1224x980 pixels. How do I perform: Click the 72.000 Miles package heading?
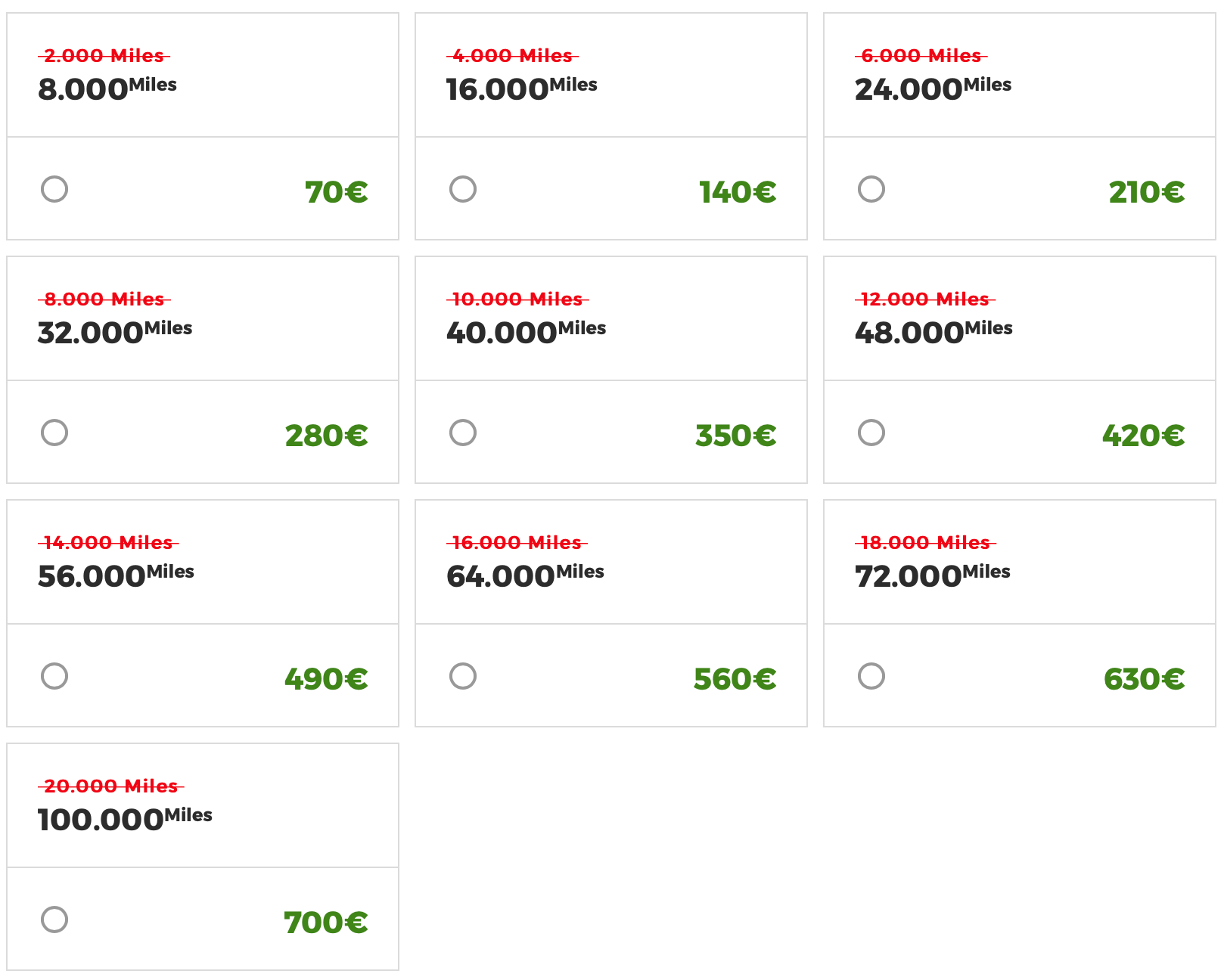tap(932, 576)
